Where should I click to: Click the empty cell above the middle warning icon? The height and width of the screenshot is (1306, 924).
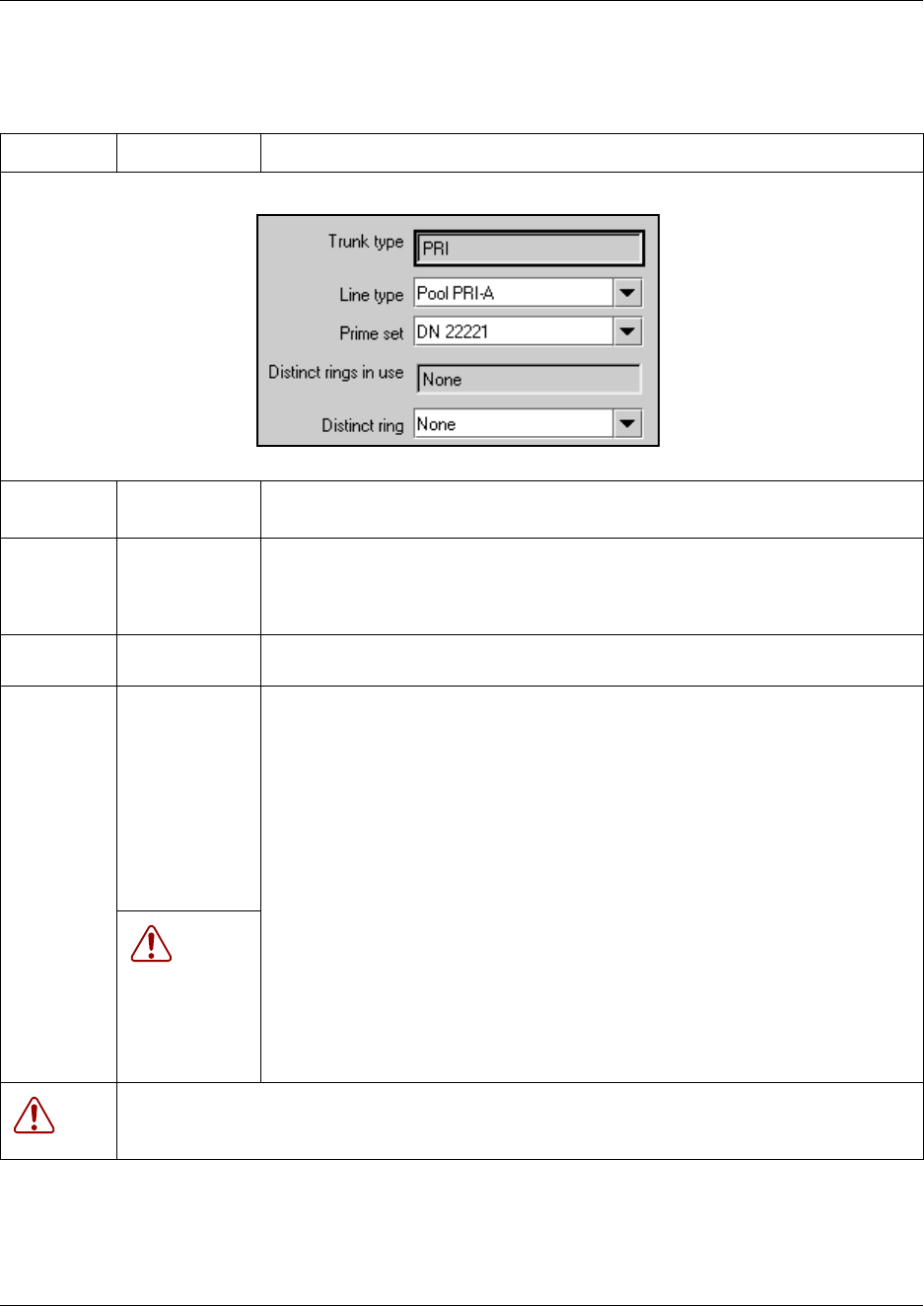pos(188,797)
